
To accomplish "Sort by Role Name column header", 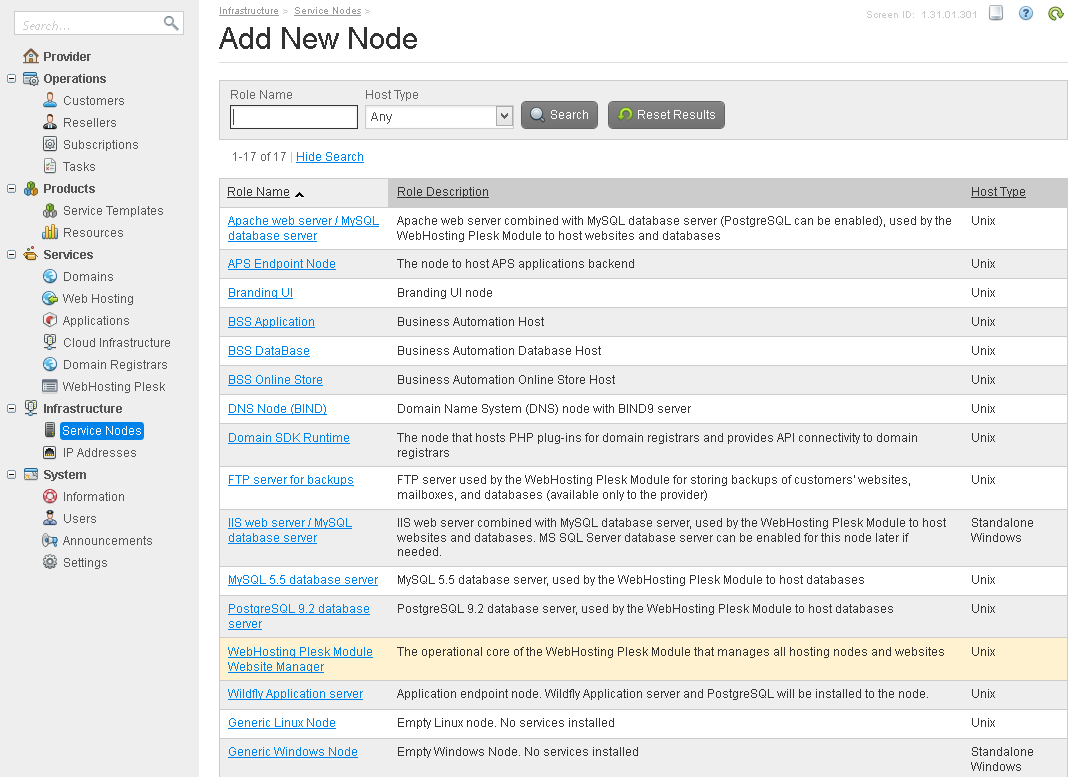I will pos(259,192).
